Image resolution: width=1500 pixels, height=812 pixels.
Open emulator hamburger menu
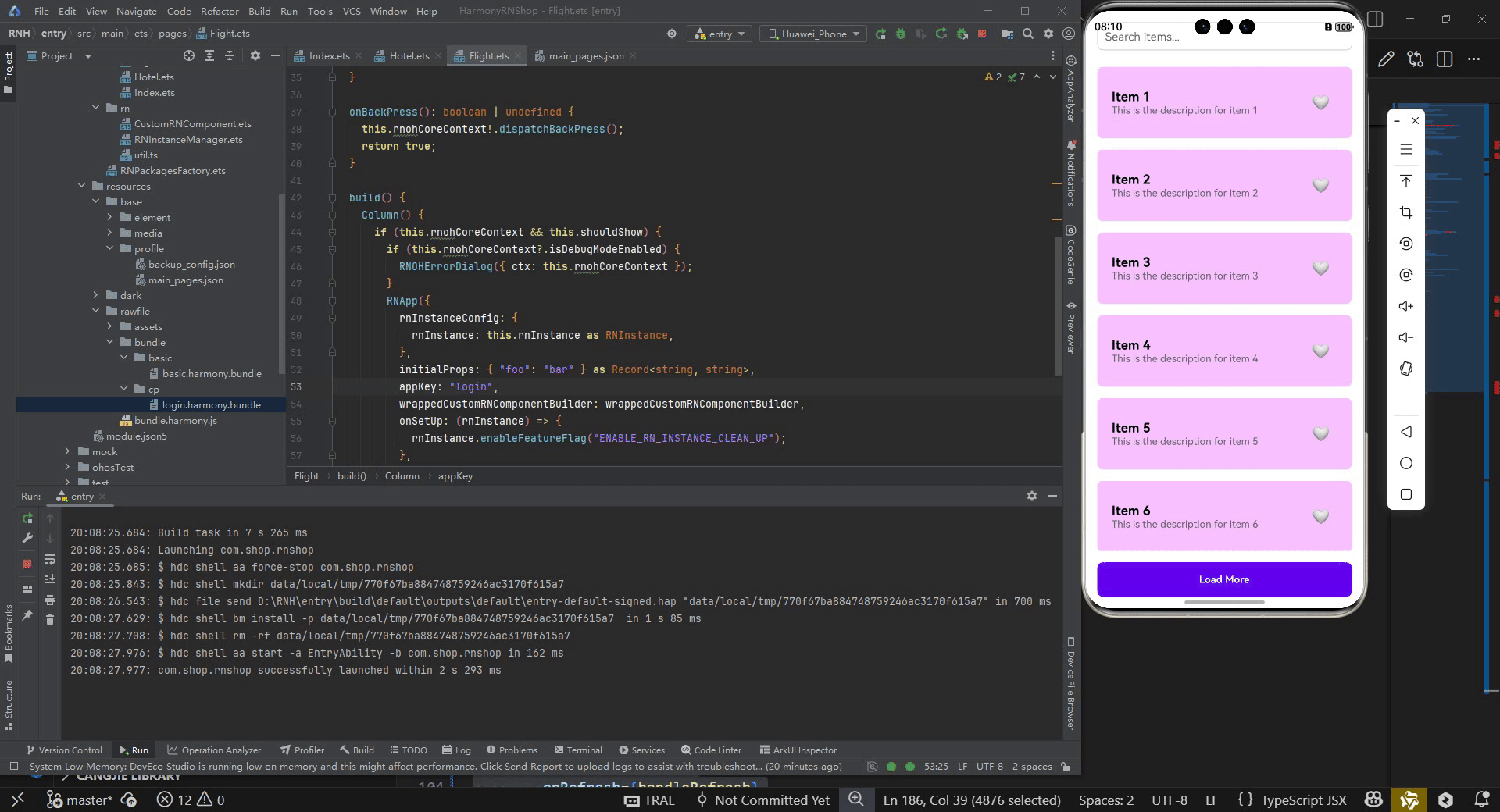tap(1406, 149)
